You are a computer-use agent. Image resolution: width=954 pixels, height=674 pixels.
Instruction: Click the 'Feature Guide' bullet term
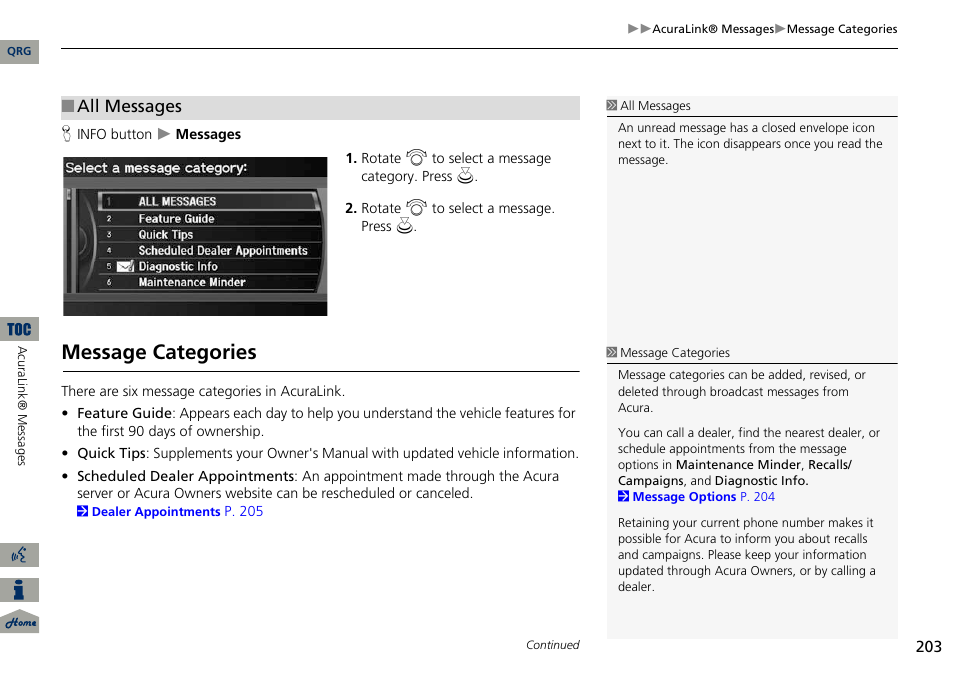[124, 414]
